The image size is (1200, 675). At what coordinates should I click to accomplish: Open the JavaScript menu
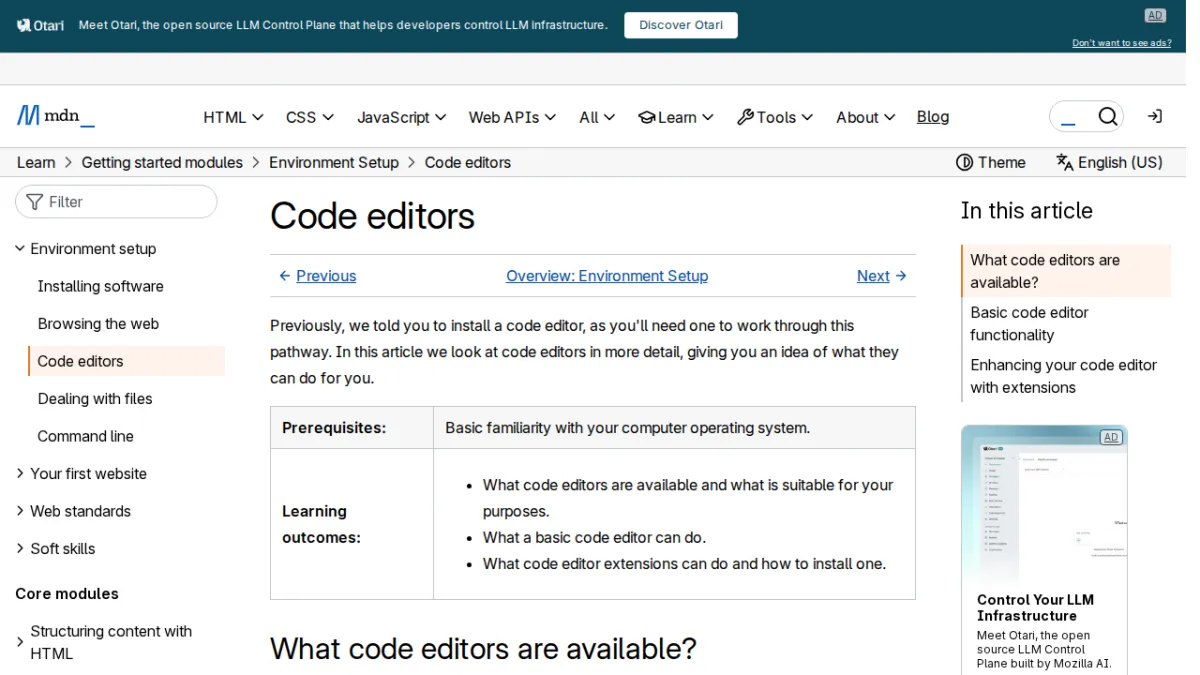402,117
